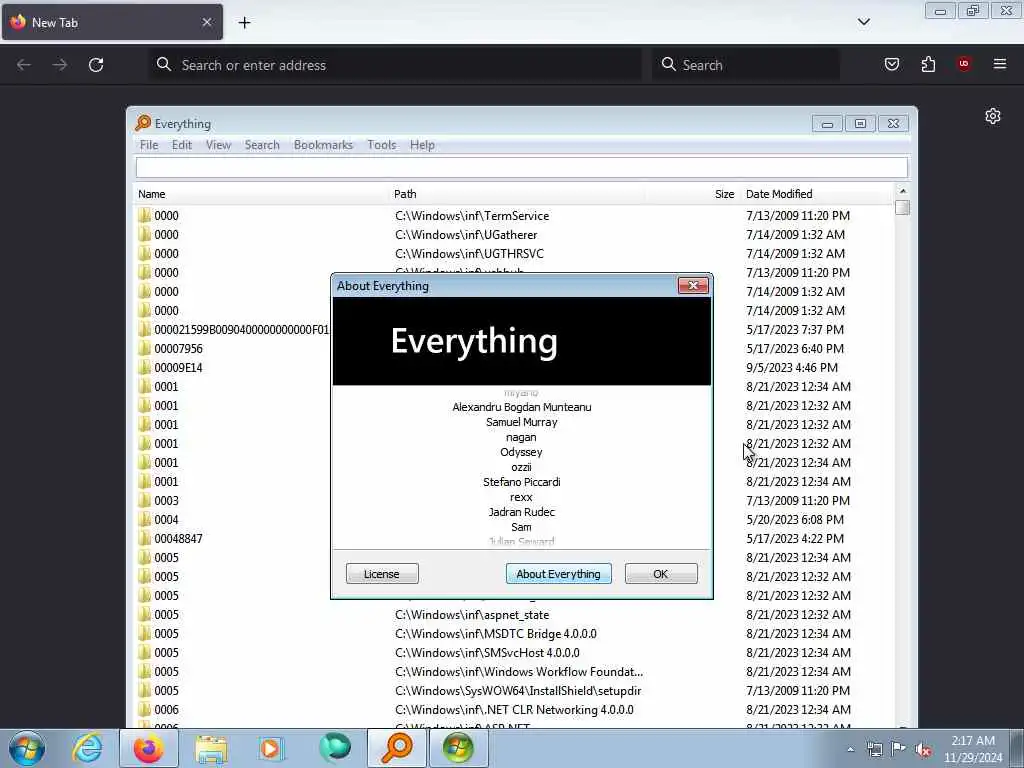Screen dimensions: 1024x768
Task: Open the Edit menu in Everything
Action: (x=182, y=145)
